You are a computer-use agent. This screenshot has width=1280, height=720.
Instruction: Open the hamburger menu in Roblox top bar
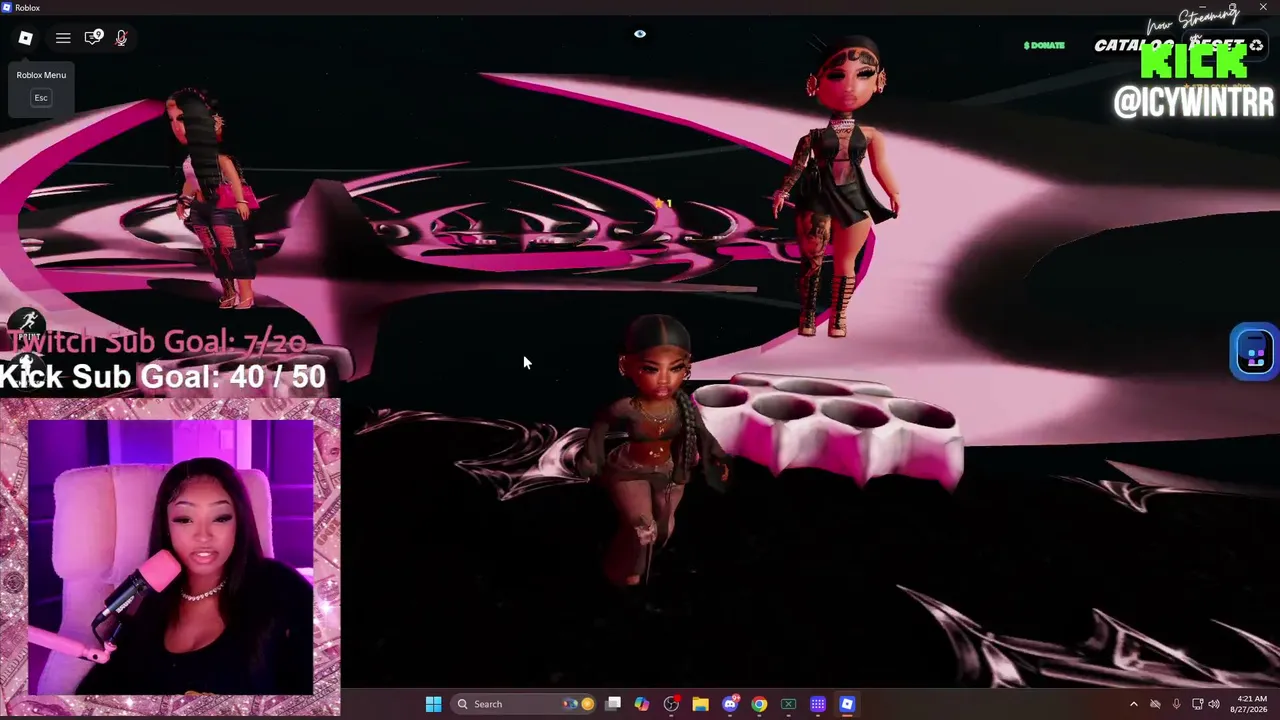coord(63,38)
